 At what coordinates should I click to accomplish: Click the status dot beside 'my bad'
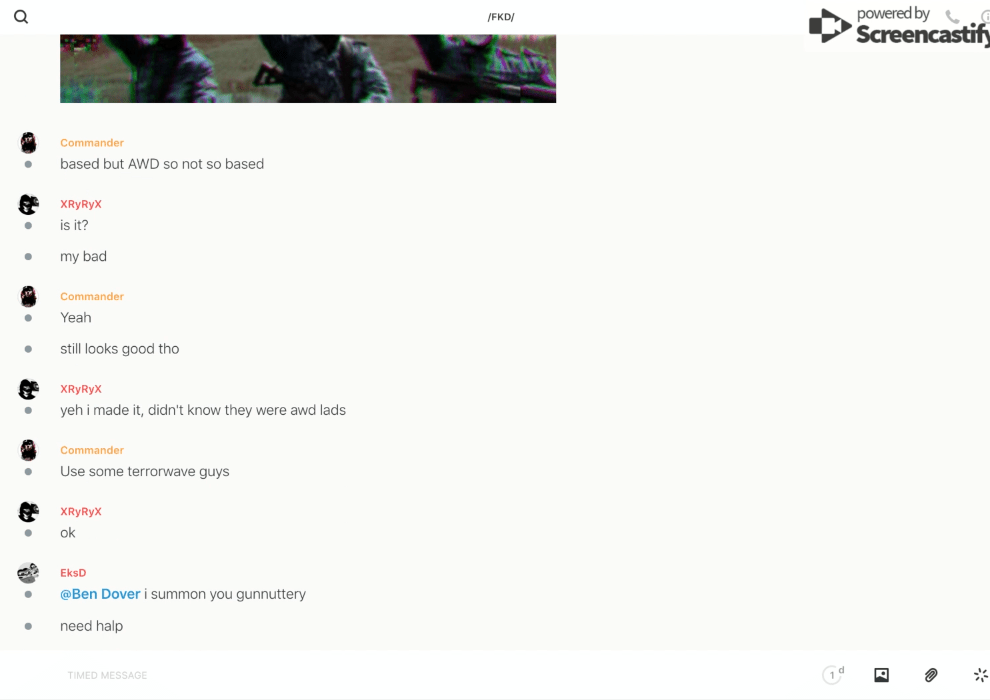click(28, 256)
